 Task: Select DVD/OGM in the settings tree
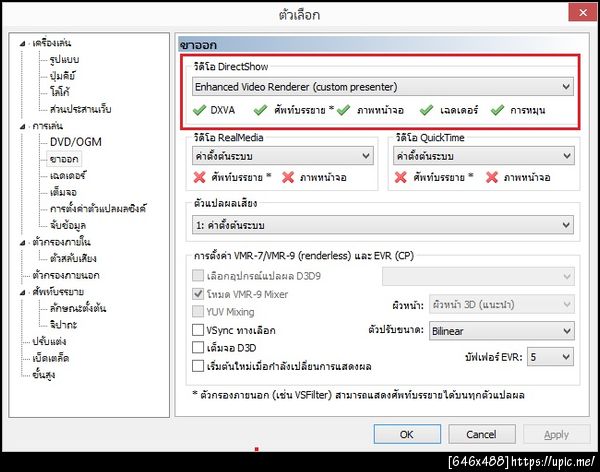[x=76, y=142]
